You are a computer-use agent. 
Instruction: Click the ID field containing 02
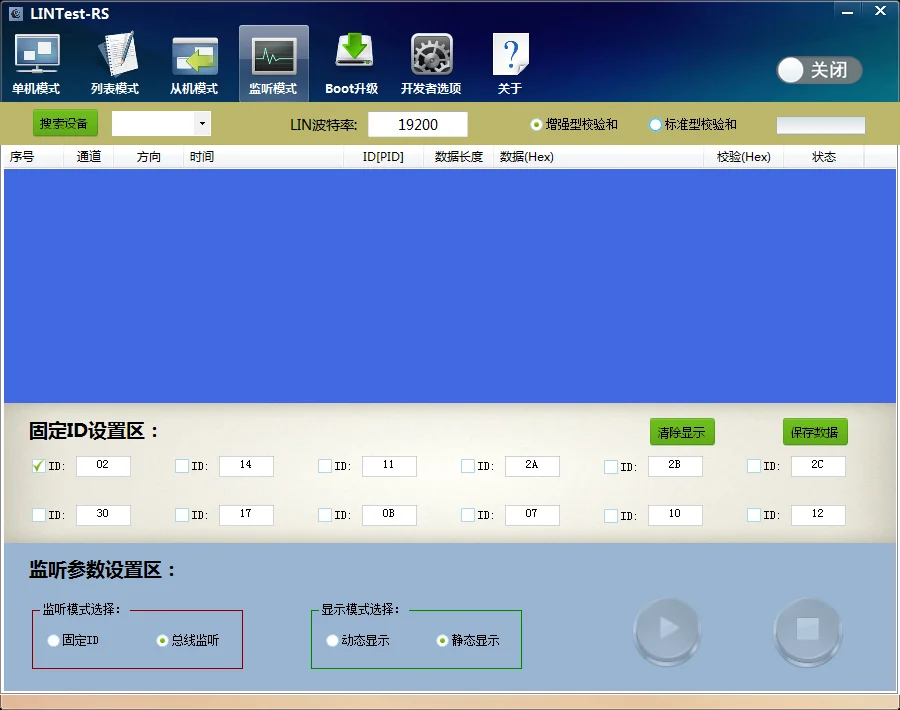(x=103, y=466)
